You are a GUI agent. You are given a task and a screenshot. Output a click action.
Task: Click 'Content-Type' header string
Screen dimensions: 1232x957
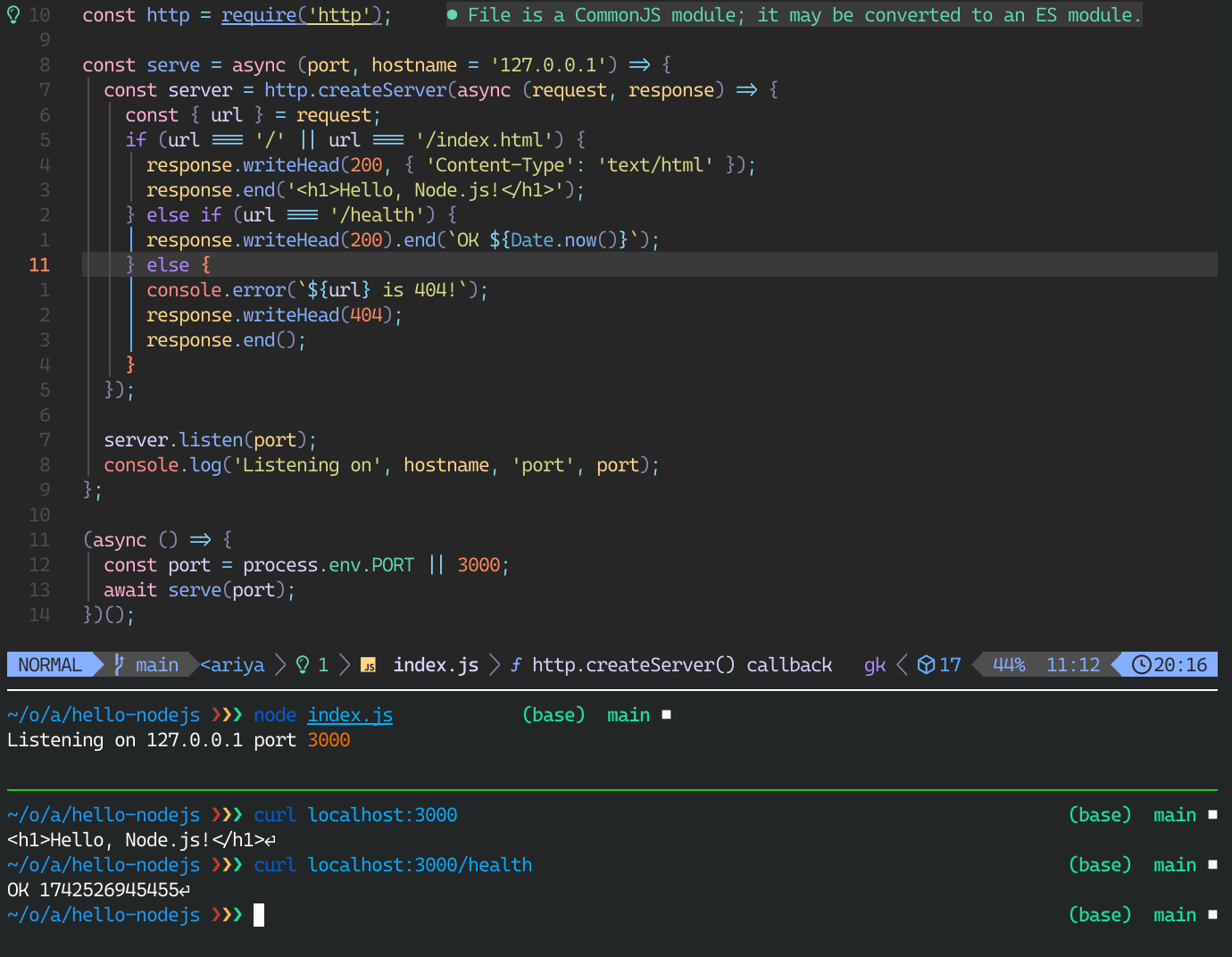click(x=501, y=165)
